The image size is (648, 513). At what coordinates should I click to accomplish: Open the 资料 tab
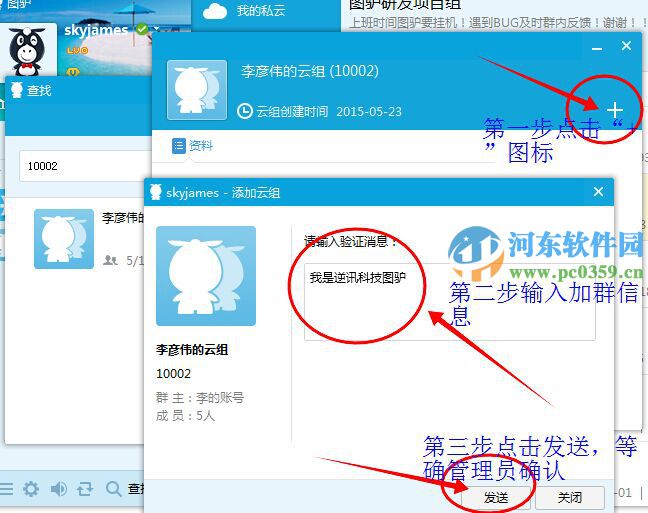click(193, 146)
